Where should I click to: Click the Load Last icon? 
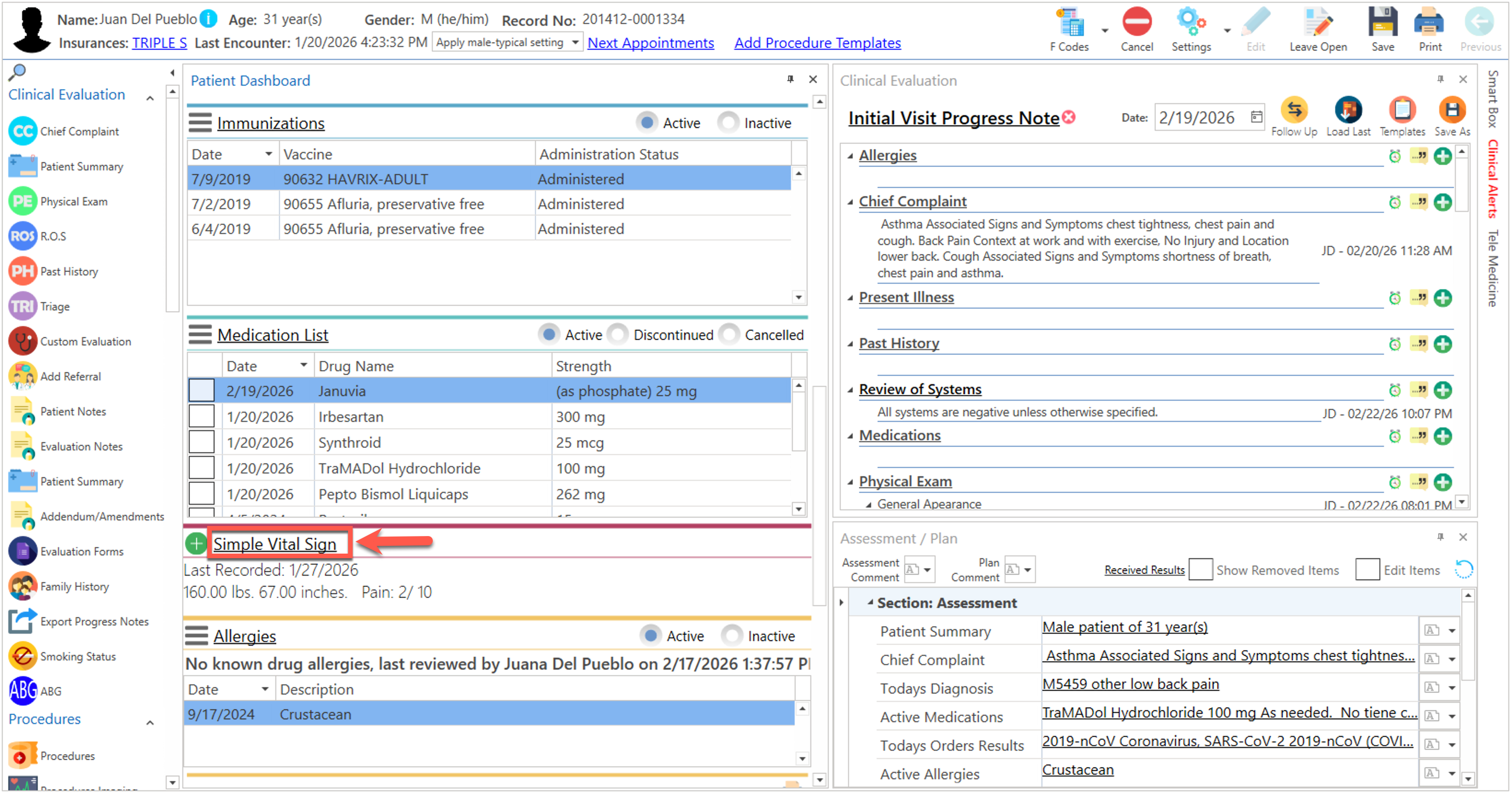coord(1348,111)
